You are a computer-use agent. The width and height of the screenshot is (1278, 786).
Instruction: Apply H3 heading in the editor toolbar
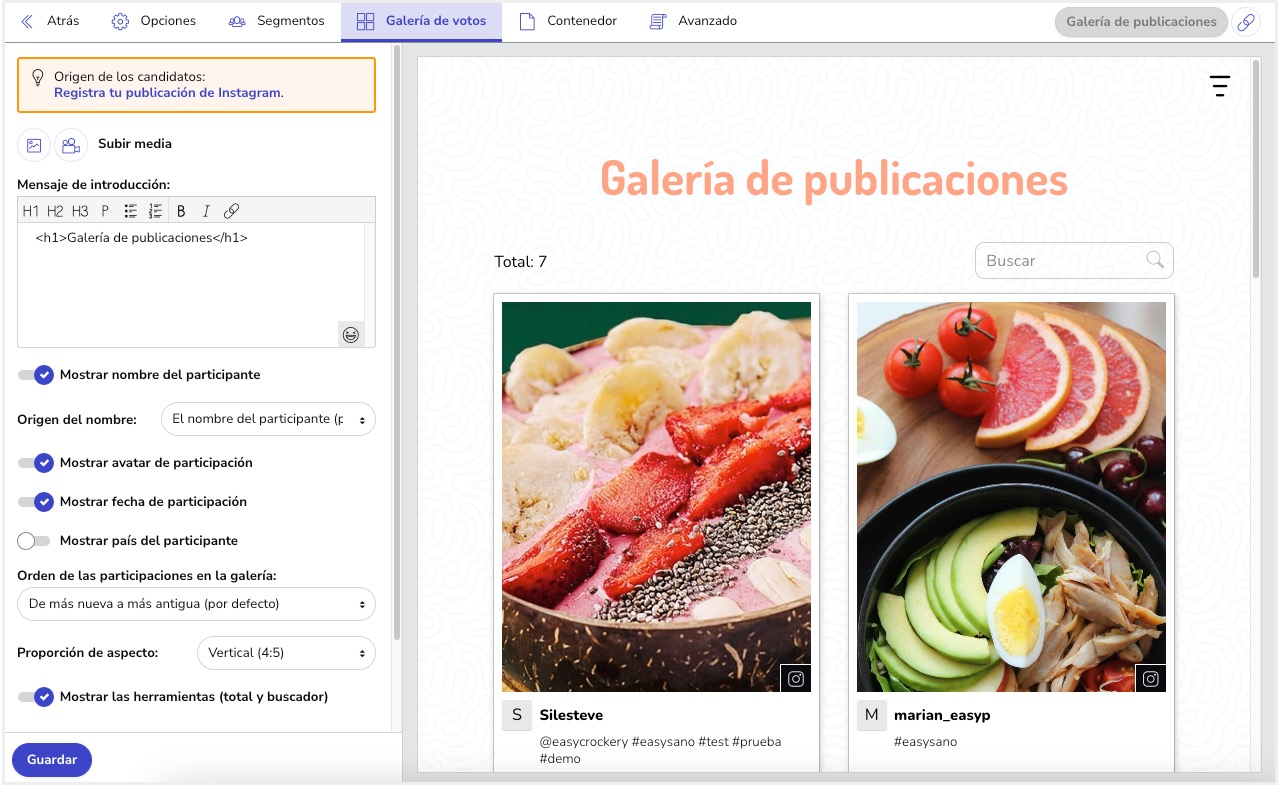[80, 211]
